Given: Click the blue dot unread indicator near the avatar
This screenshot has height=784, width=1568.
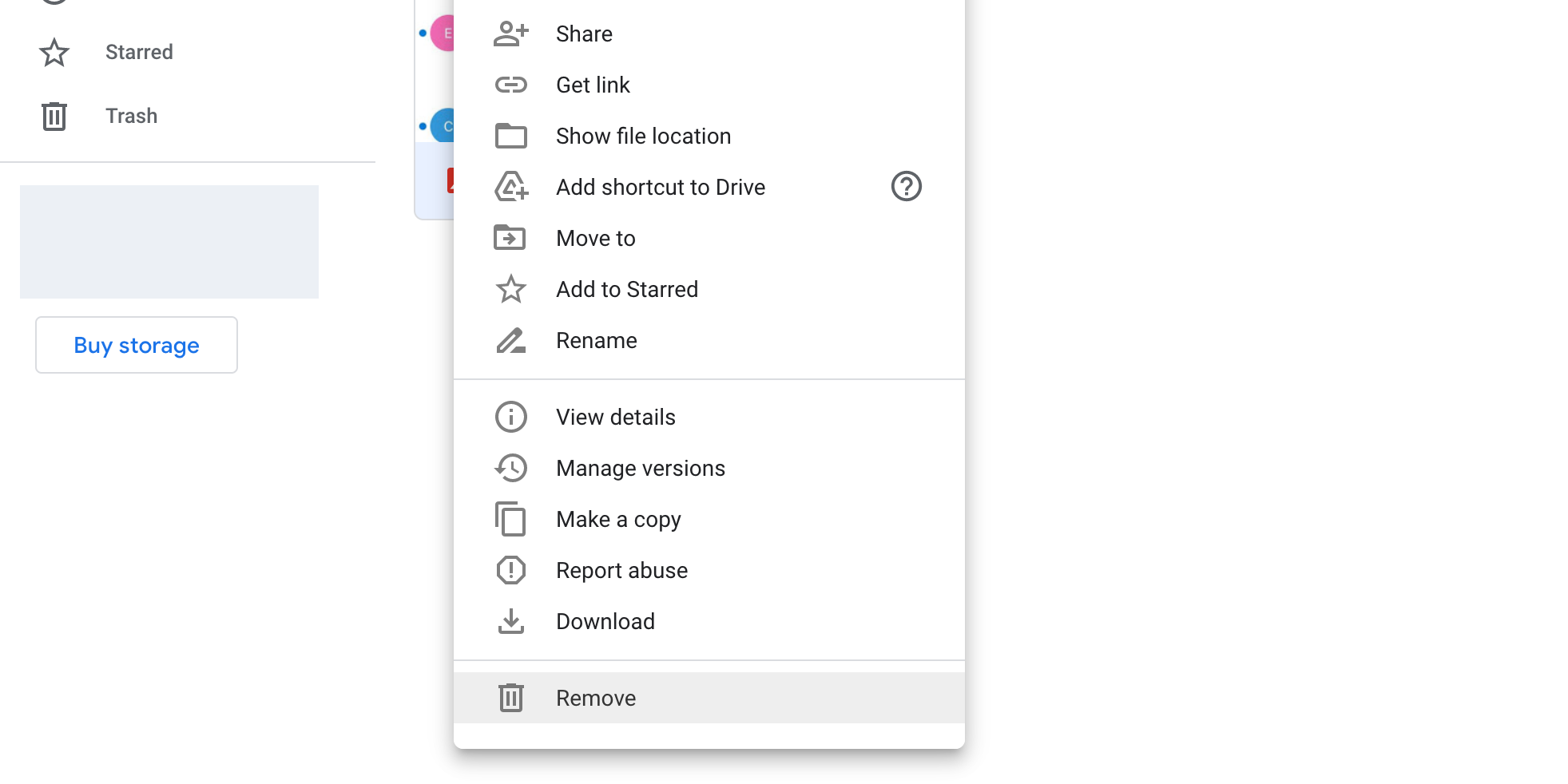Looking at the screenshot, I should [x=422, y=33].
